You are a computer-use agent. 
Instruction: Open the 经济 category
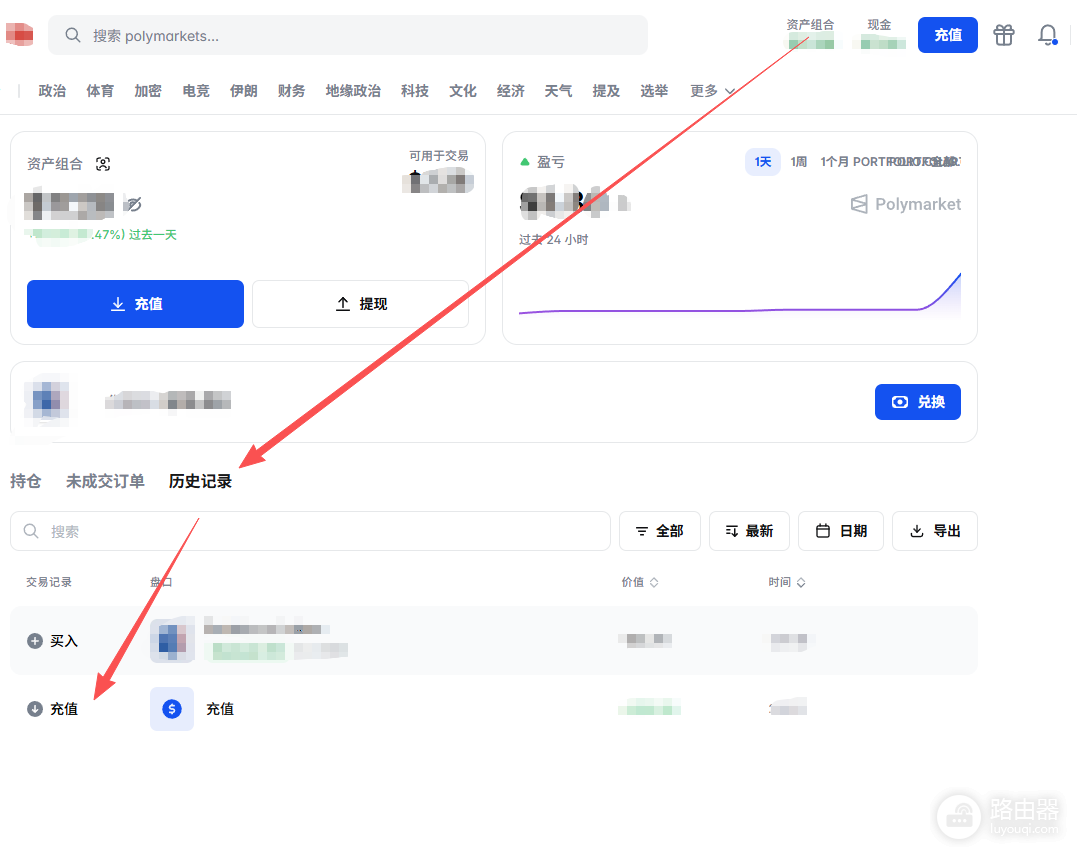point(510,91)
